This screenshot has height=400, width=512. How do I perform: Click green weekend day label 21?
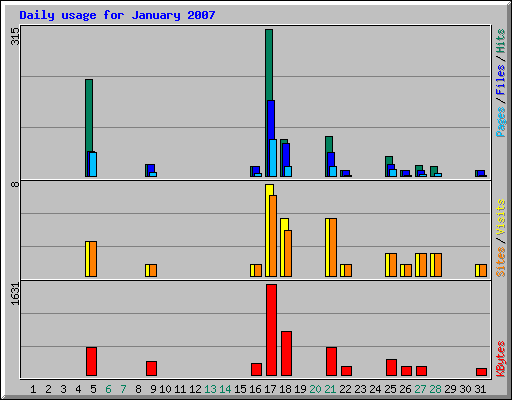click(330, 389)
